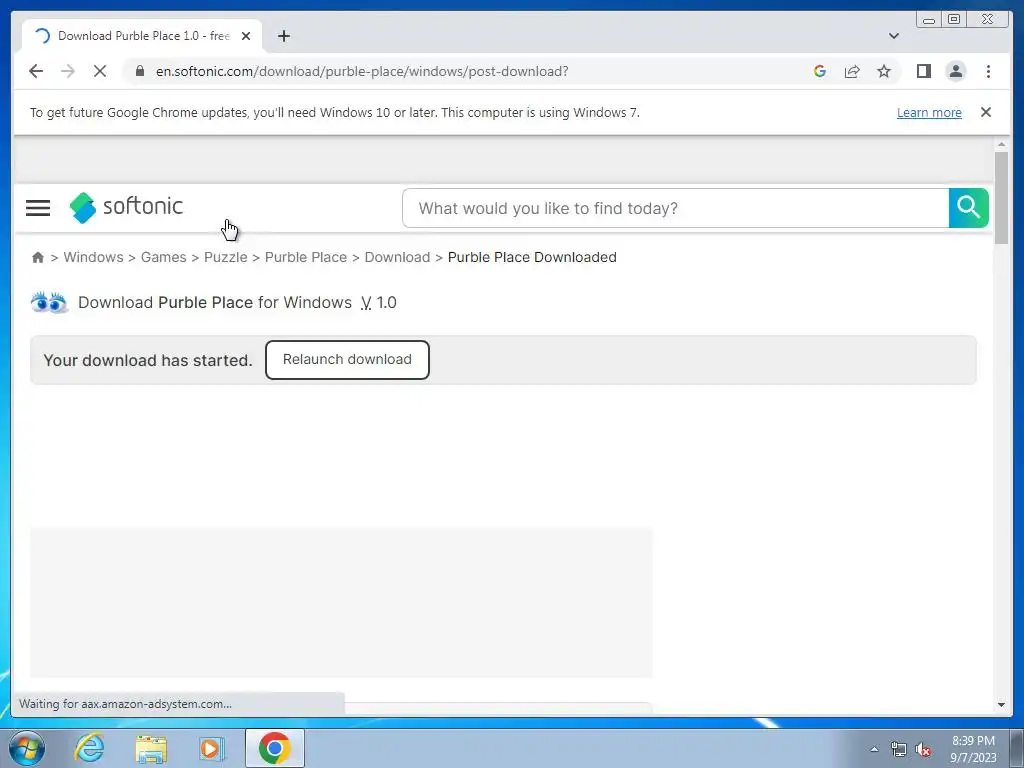Screen dimensions: 1024x768
Task: Open network status tray icon
Action: pos(899,750)
